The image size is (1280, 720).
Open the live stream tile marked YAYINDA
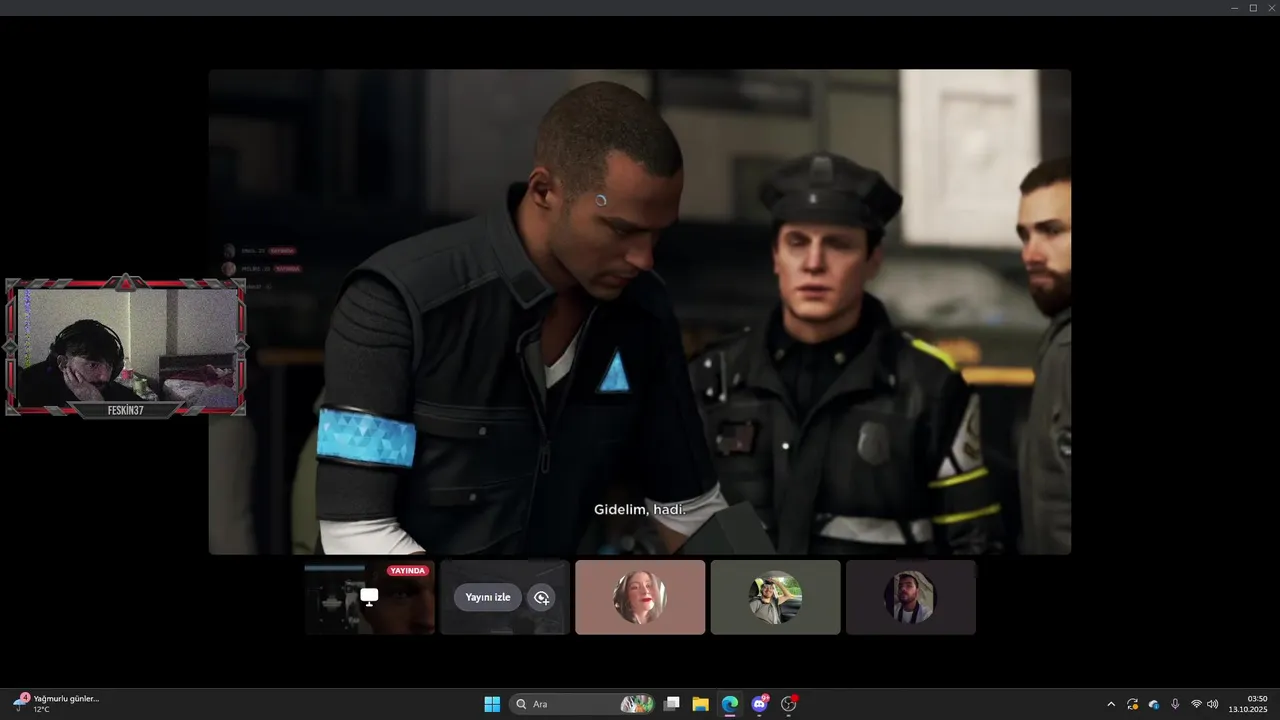(370, 597)
